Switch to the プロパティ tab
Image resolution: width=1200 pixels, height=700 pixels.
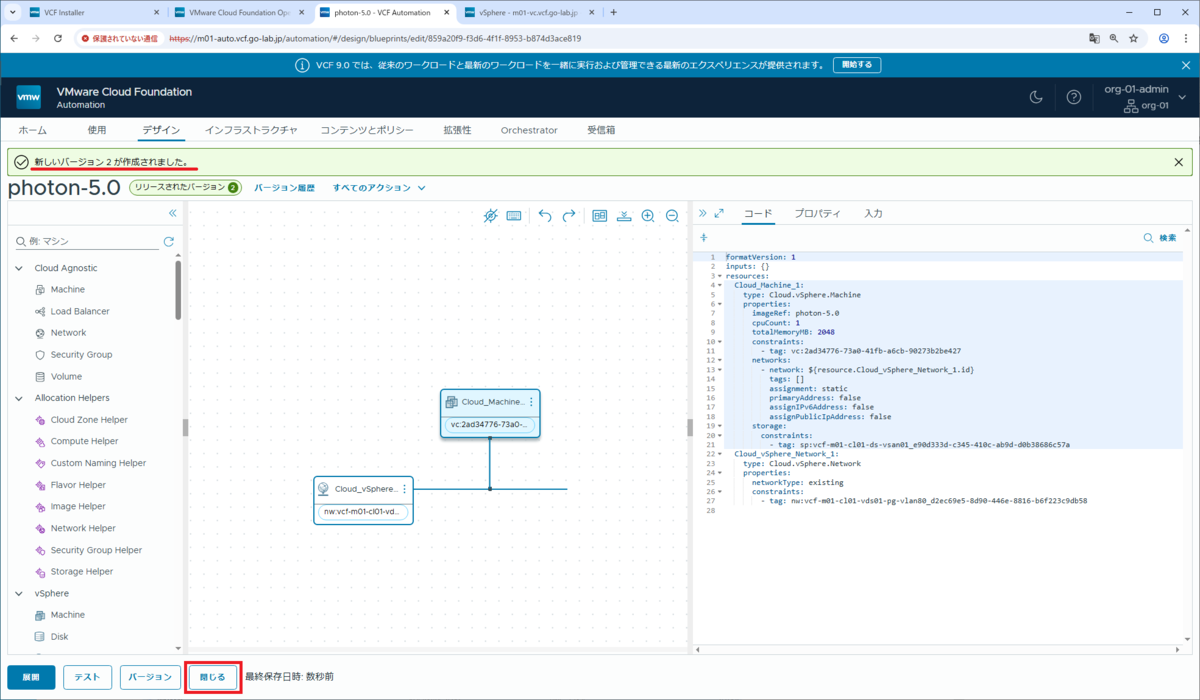click(817, 213)
